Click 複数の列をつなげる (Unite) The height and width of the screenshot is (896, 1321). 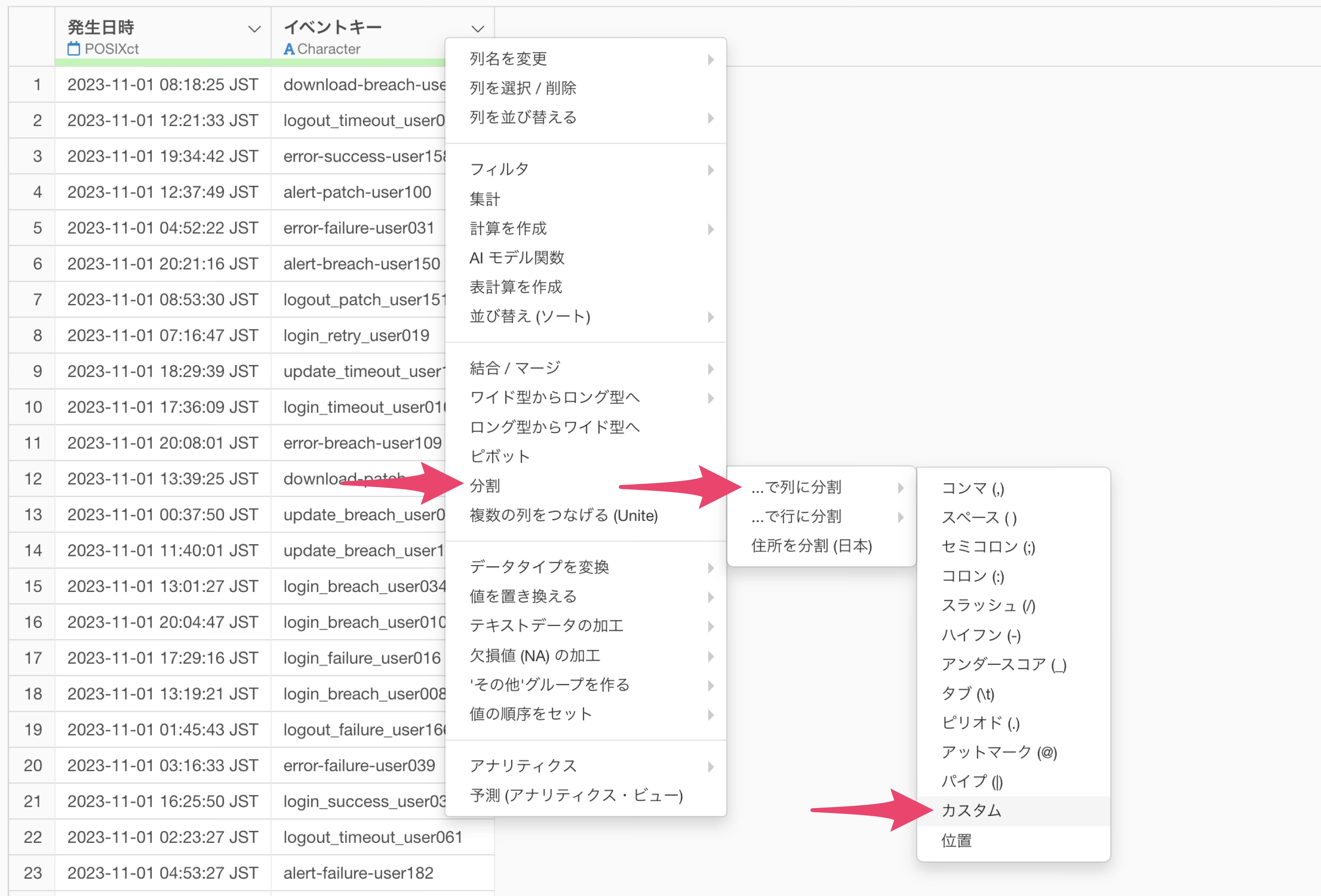(563, 515)
